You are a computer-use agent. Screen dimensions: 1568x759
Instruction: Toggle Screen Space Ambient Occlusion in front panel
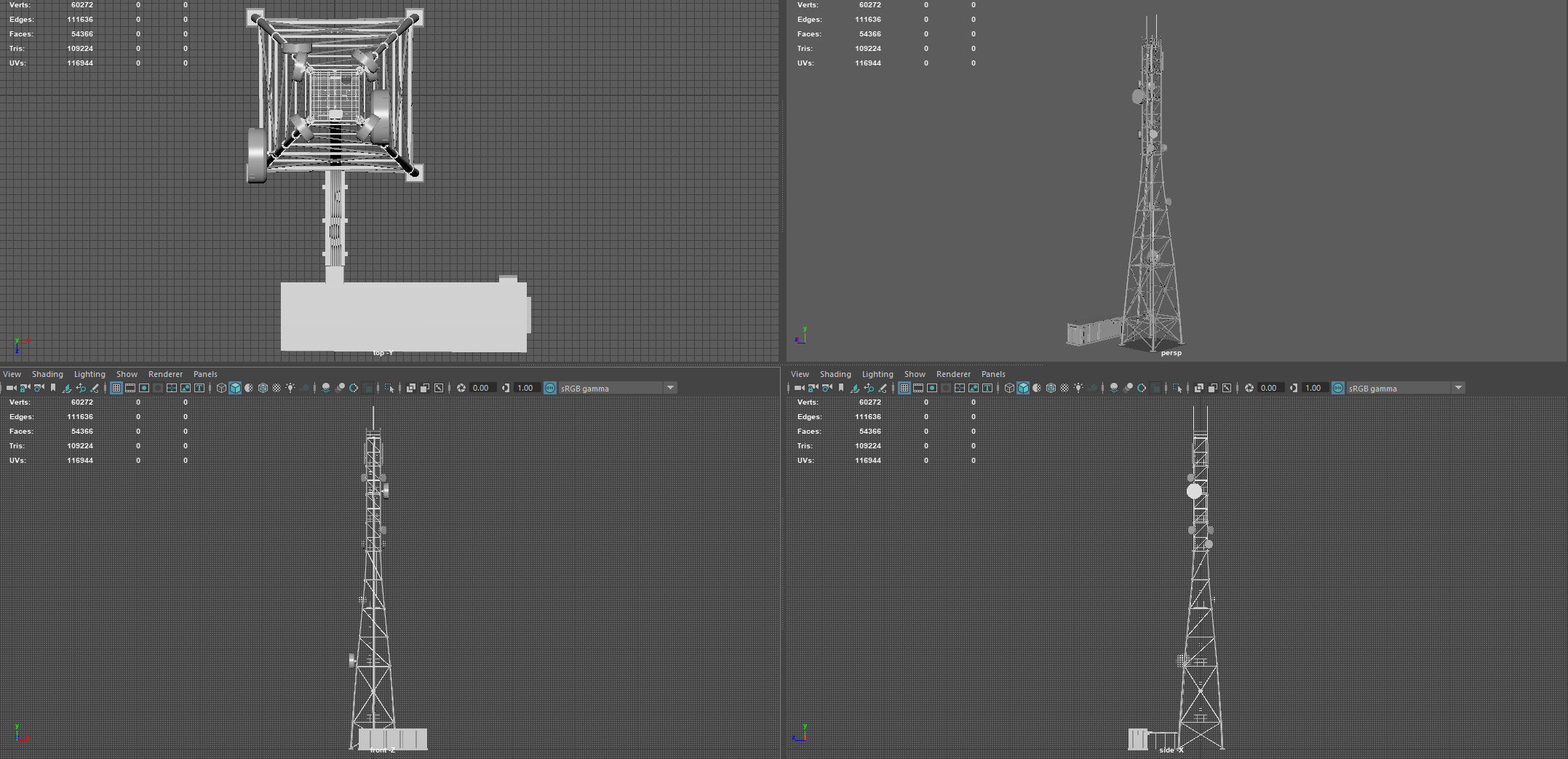[x=326, y=388]
